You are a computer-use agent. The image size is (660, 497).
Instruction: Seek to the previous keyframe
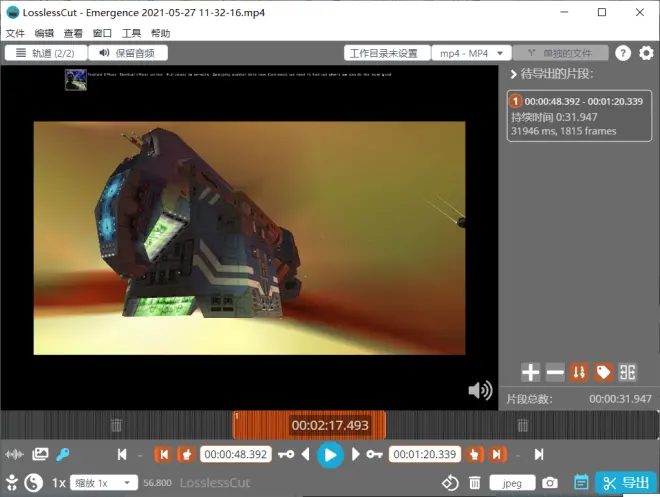tap(286, 454)
